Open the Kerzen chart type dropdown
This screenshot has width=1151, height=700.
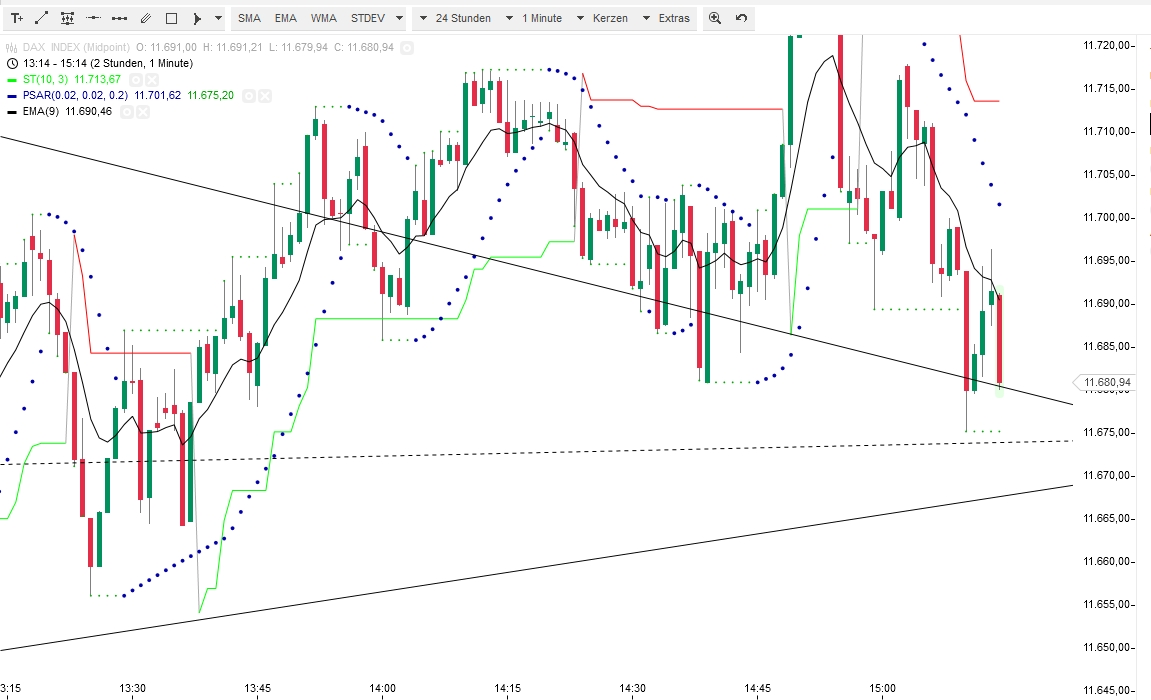pyautogui.click(x=613, y=17)
